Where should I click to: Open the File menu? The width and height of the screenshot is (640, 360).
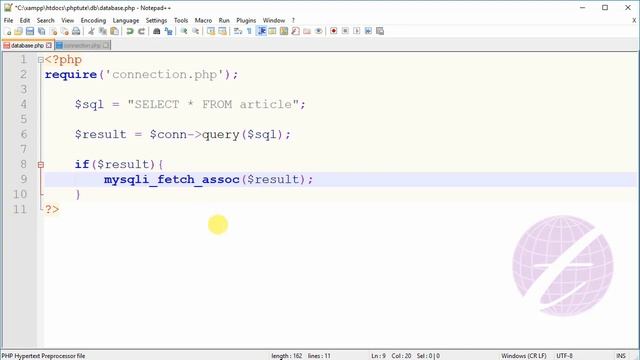8,20
